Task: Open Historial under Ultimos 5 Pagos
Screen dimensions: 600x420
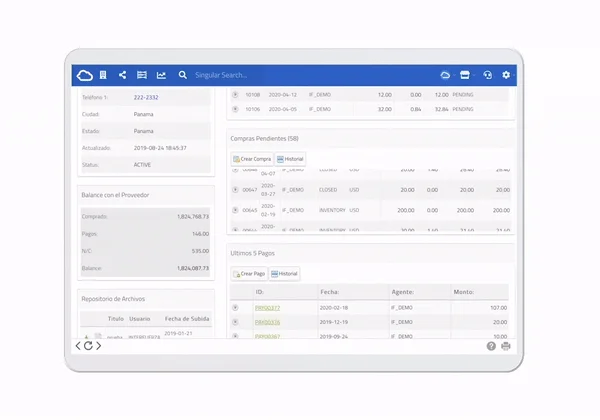Action: (284, 273)
